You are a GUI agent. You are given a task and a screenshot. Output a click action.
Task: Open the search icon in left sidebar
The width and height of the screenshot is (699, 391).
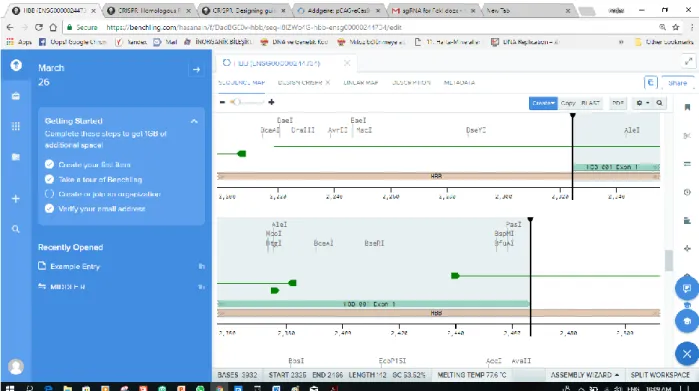(x=16, y=229)
